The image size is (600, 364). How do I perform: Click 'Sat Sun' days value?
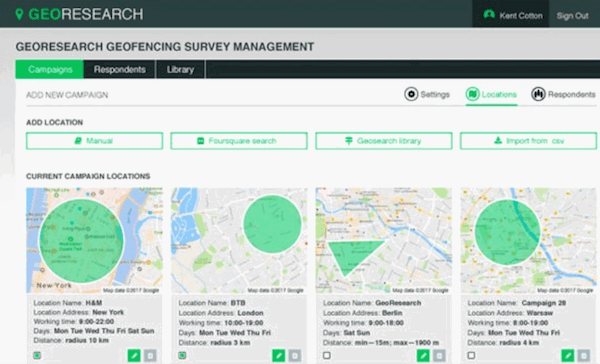tap(357, 333)
